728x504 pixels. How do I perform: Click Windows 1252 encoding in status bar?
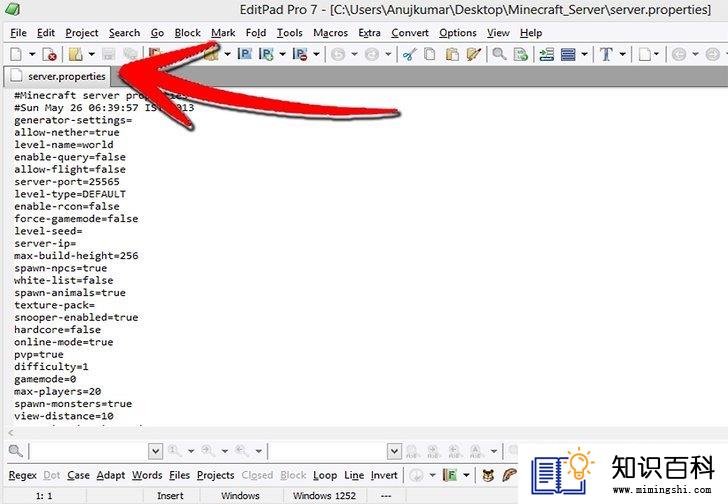(x=324, y=496)
